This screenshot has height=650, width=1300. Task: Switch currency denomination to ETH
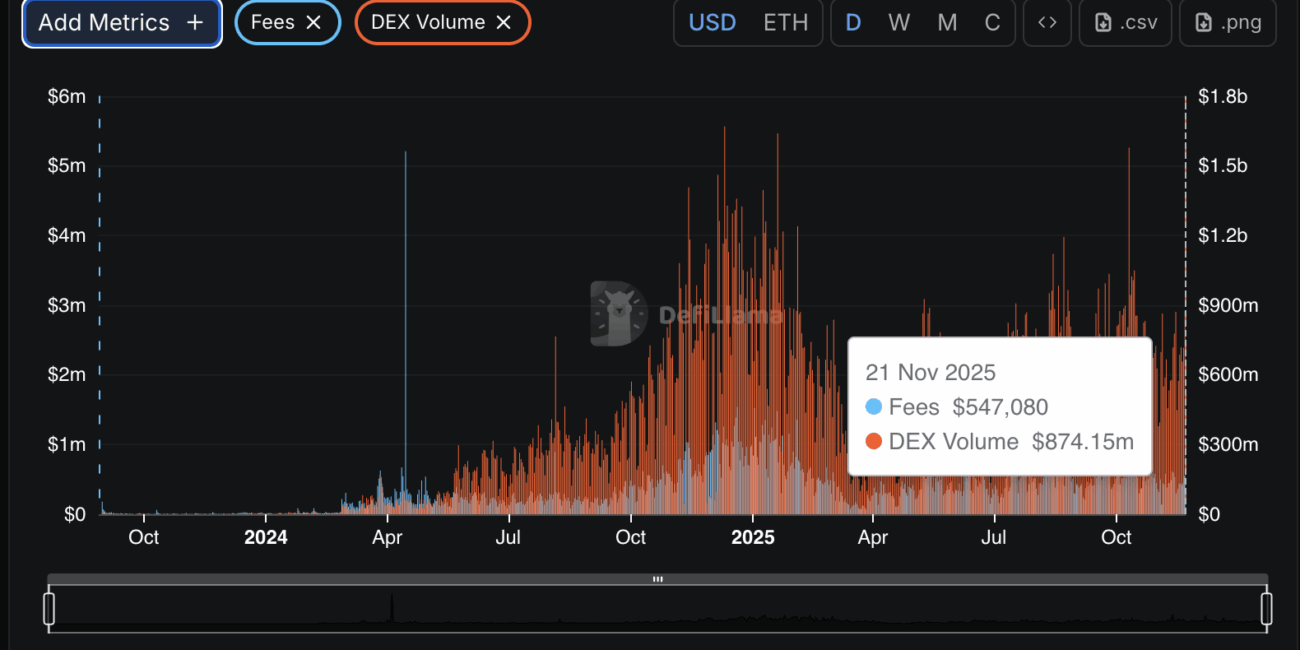click(785, 23)
